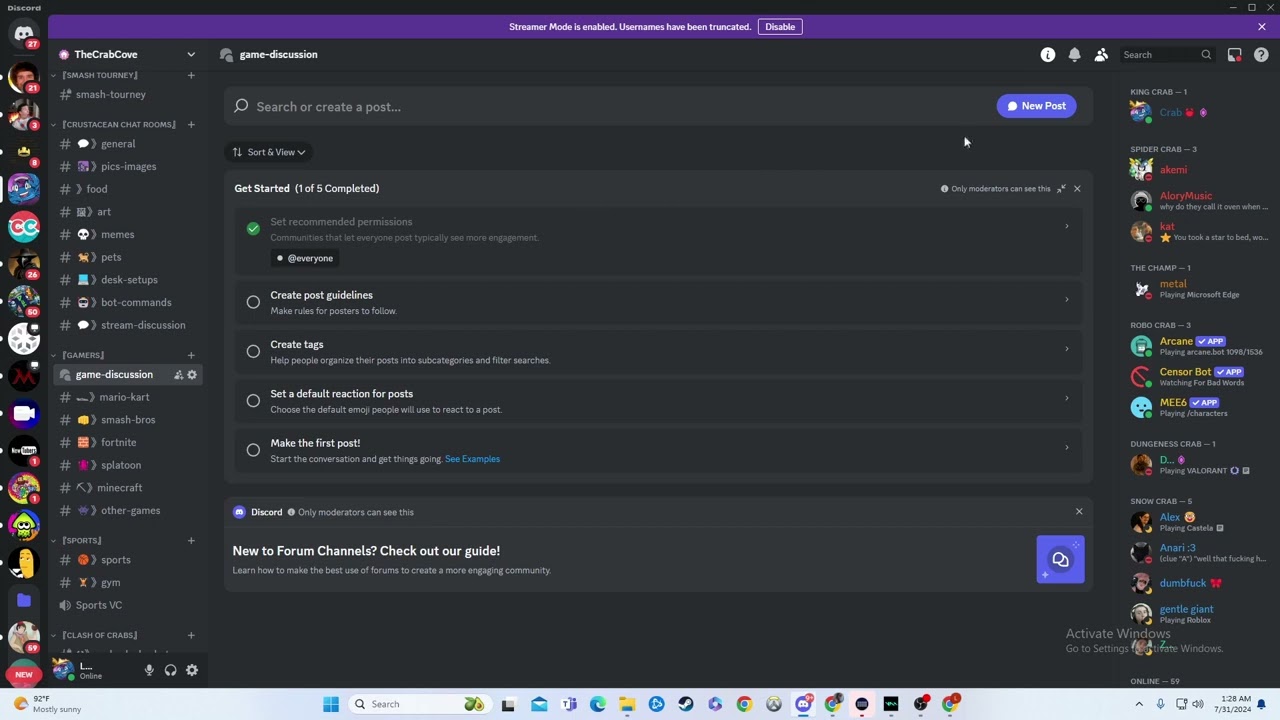
Task: Collapse the CLASH OF CRABS category
Action: pyautogui.click(x=99, y=635)
